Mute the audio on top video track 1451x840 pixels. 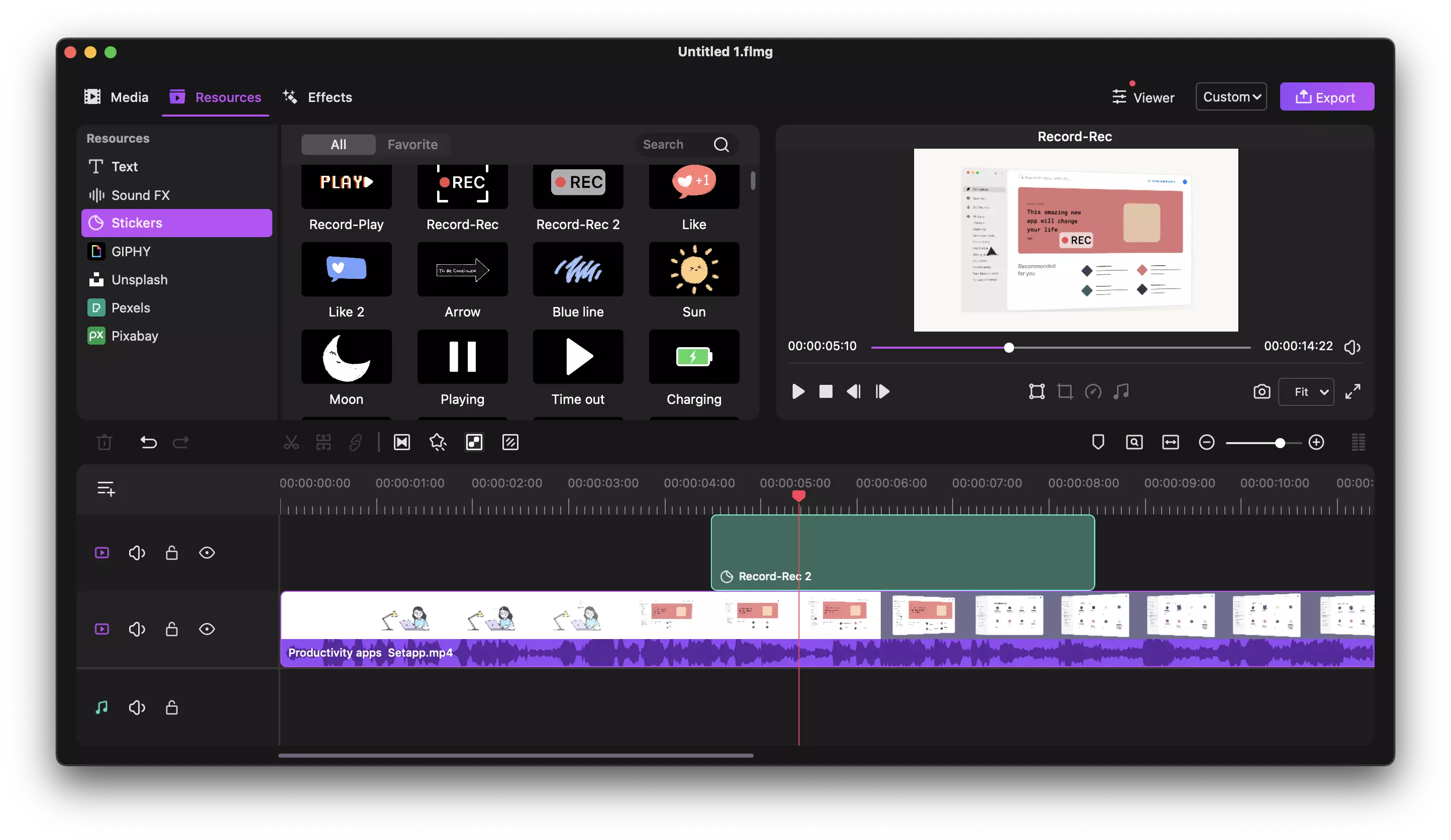137,552
